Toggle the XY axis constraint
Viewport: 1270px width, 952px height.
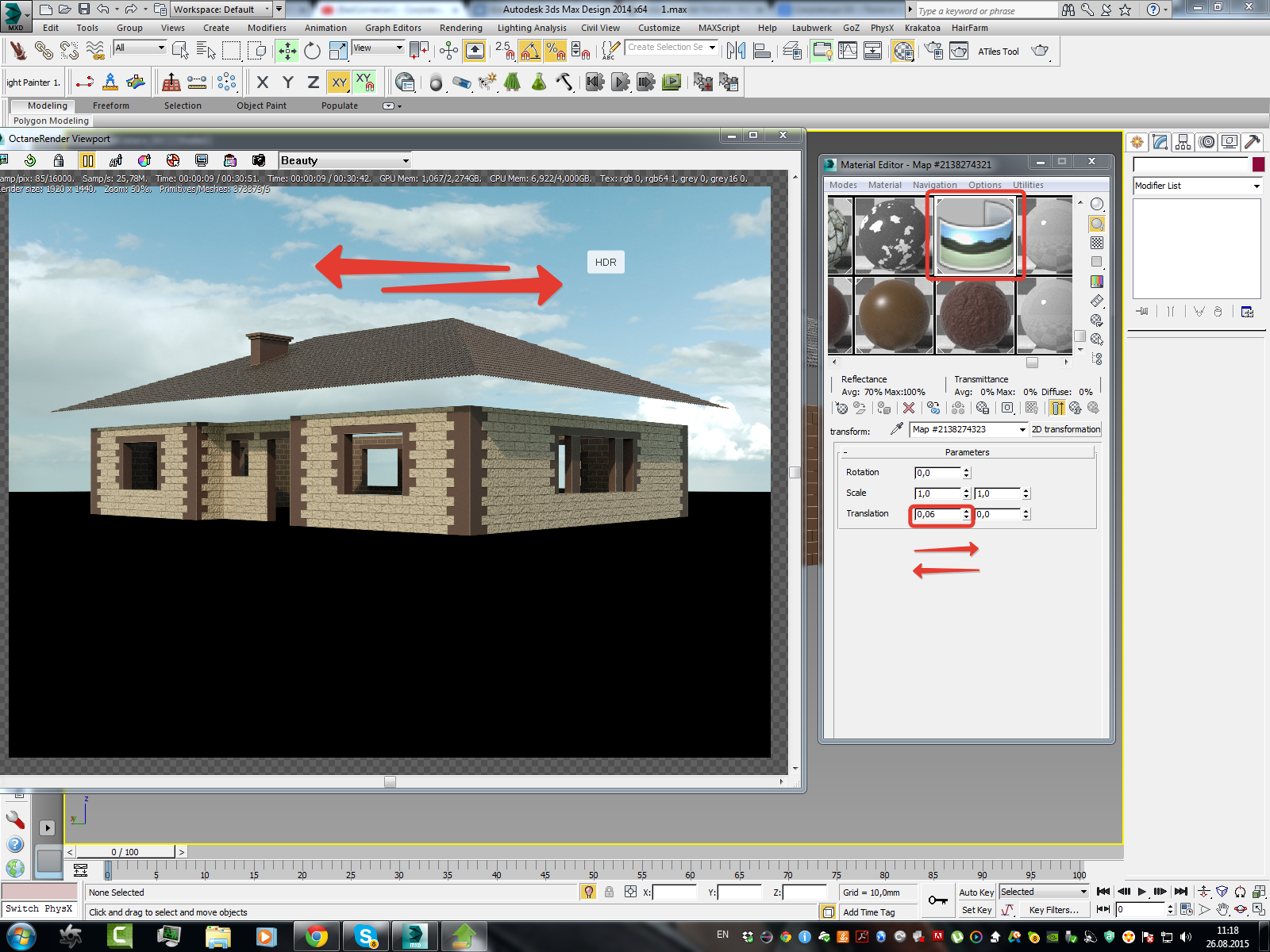pyautogui.click(x=339, y=82)
